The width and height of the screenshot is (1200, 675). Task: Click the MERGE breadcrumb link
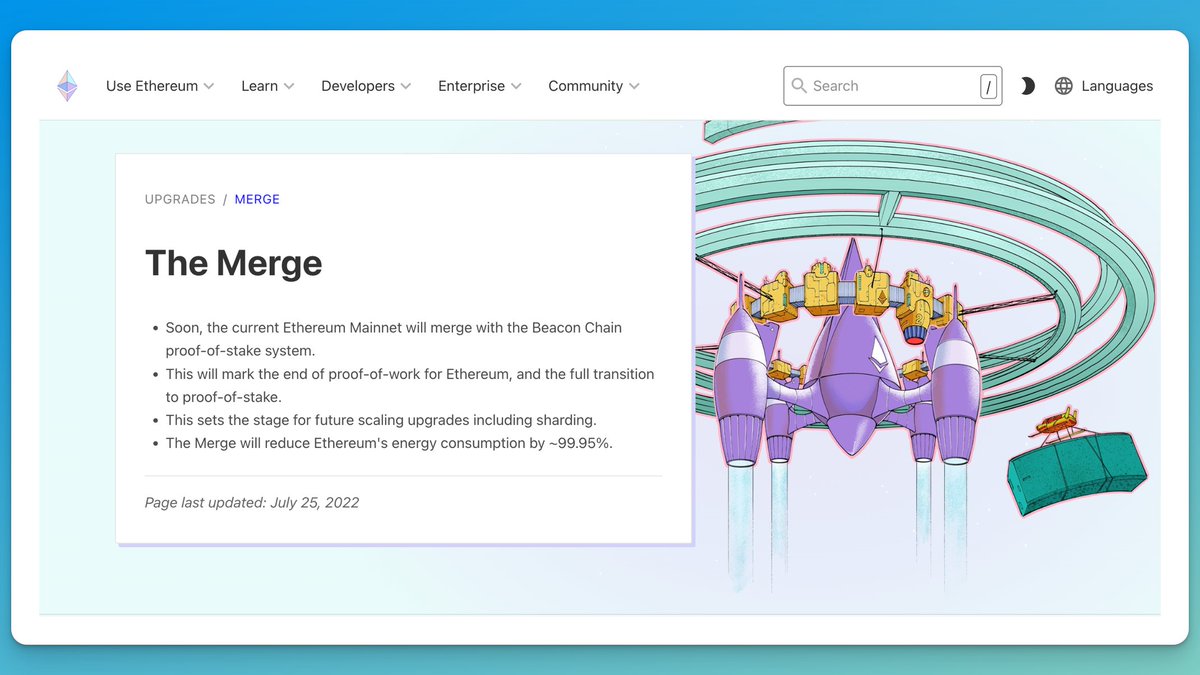257,199
